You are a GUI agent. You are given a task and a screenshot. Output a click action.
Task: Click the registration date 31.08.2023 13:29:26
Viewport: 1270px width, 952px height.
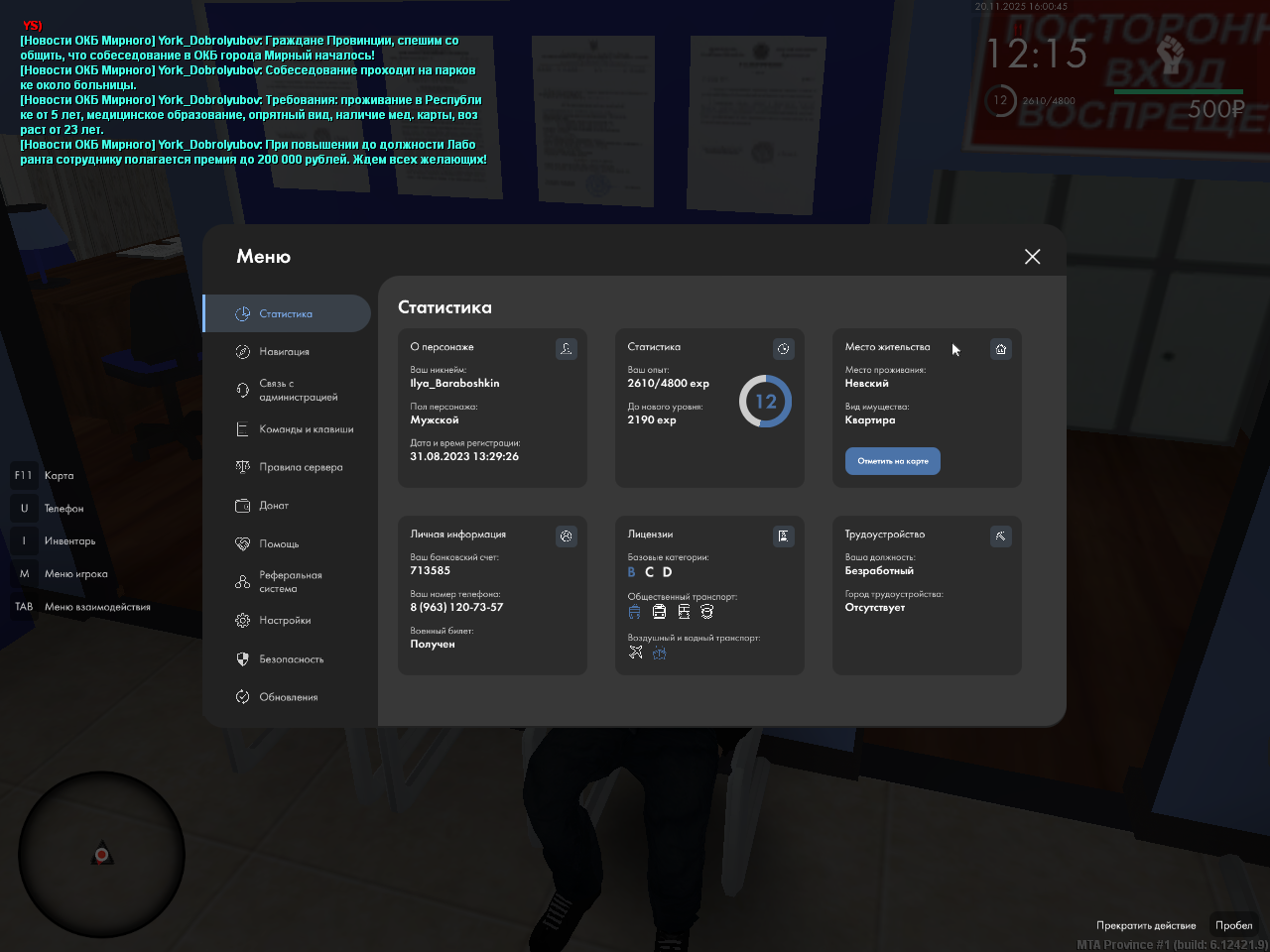[464, 456]
